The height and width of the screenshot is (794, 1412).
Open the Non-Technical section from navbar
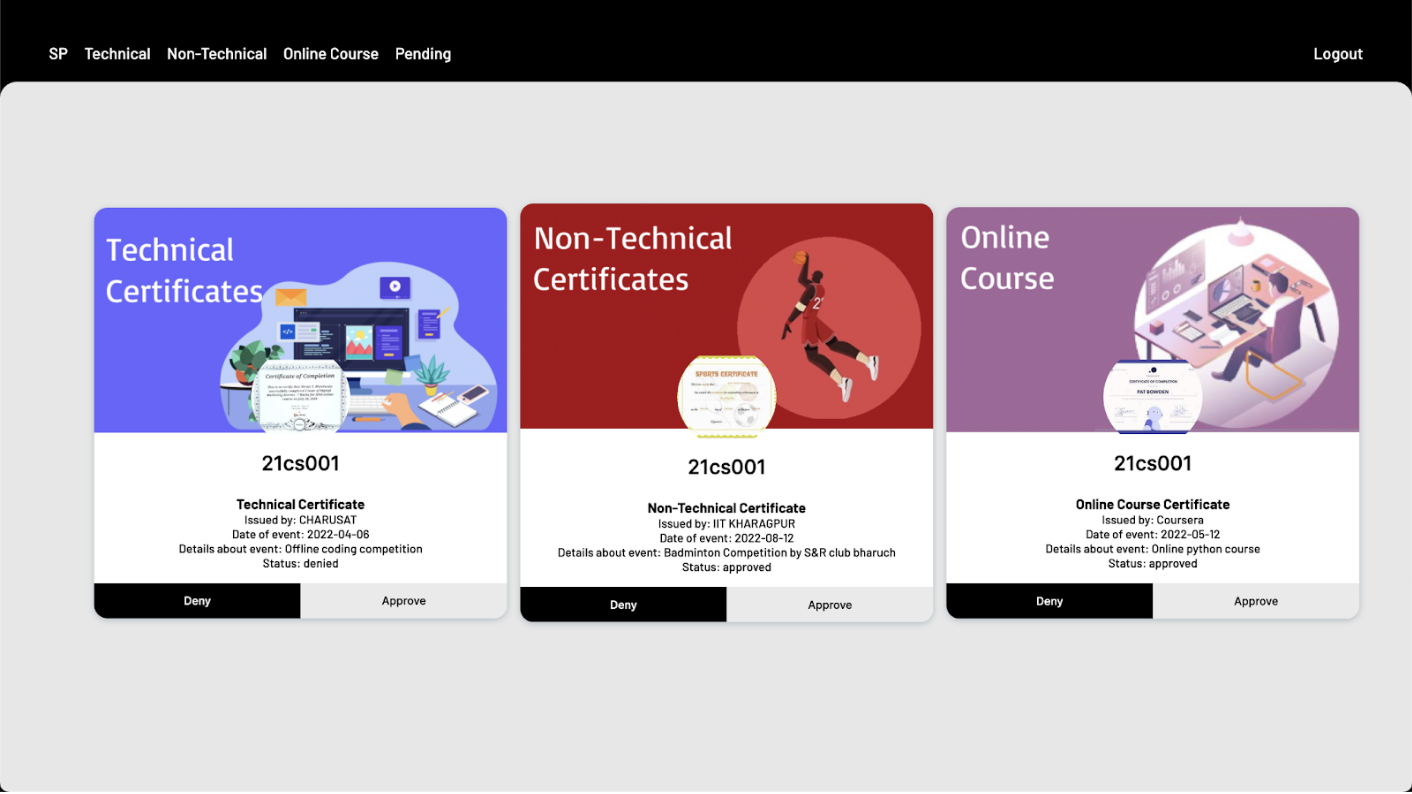pos(216,54)
